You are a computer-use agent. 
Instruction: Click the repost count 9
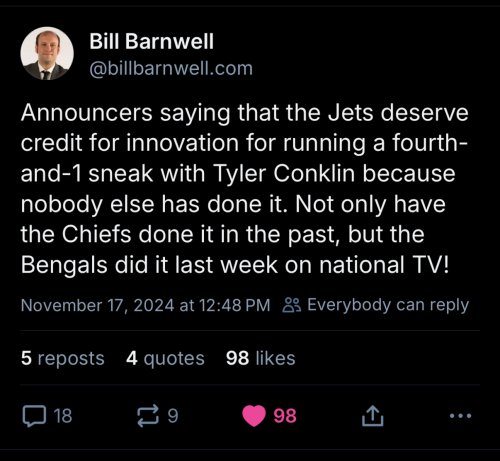pyautogui.click(x=173, y=416)
